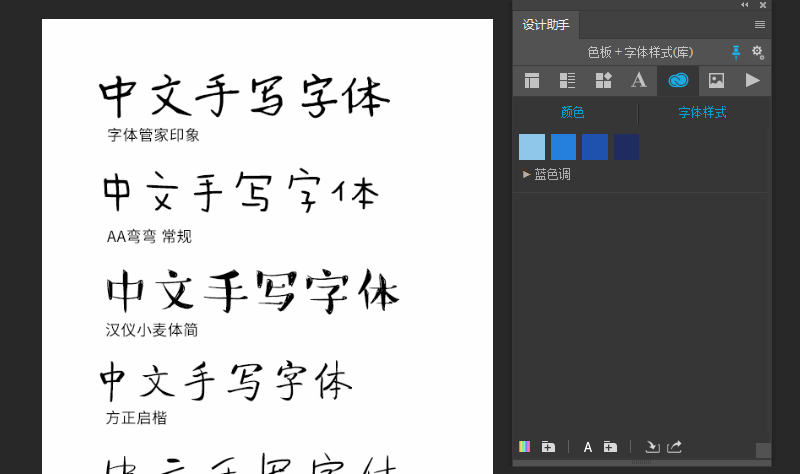
Task: Open the panel hamburger menu
Action: [x=760, y=24]
